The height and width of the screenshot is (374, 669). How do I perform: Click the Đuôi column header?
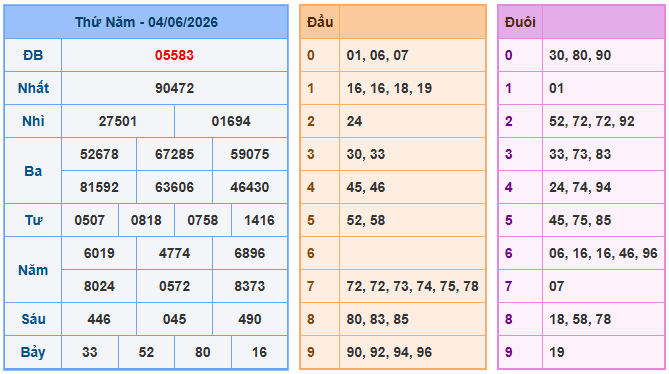(x=520, y=22)
